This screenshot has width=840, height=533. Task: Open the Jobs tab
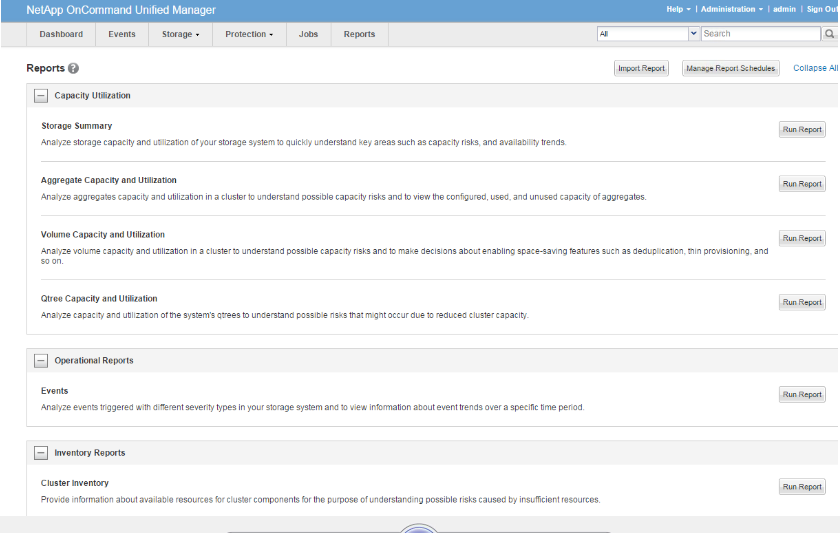click(x=308, y=34)
